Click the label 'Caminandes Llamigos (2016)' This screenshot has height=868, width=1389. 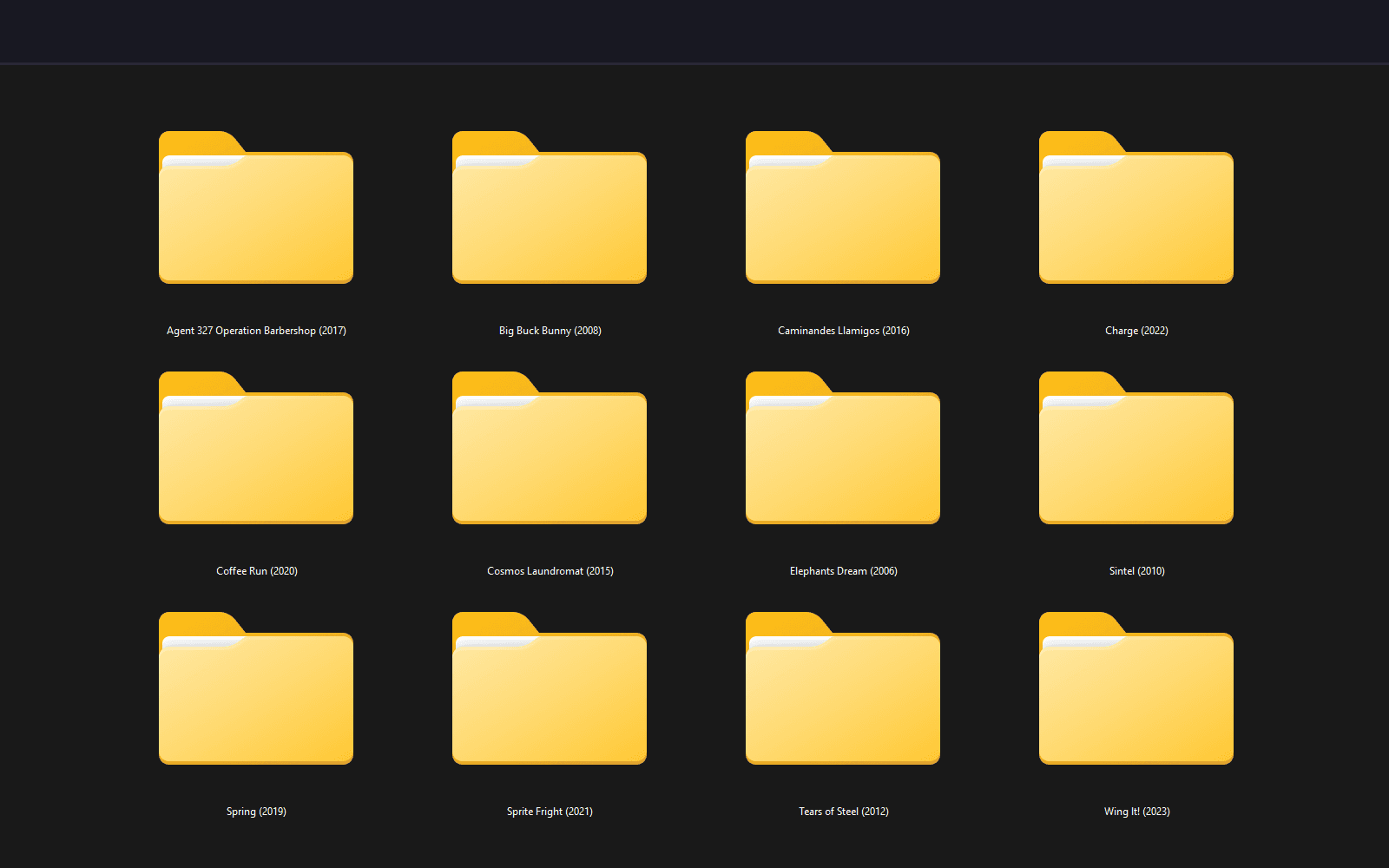843,331
